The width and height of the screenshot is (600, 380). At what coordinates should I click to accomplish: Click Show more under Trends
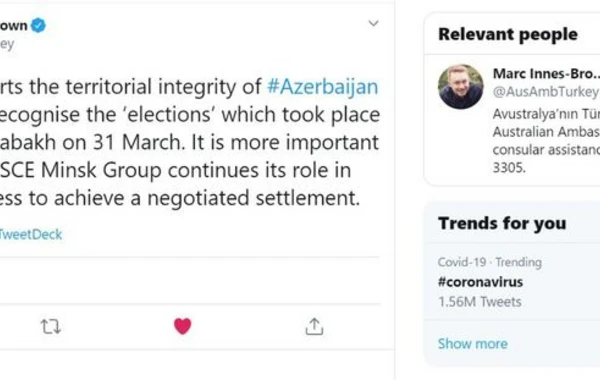pyautogui.click(x=473, y=344)
